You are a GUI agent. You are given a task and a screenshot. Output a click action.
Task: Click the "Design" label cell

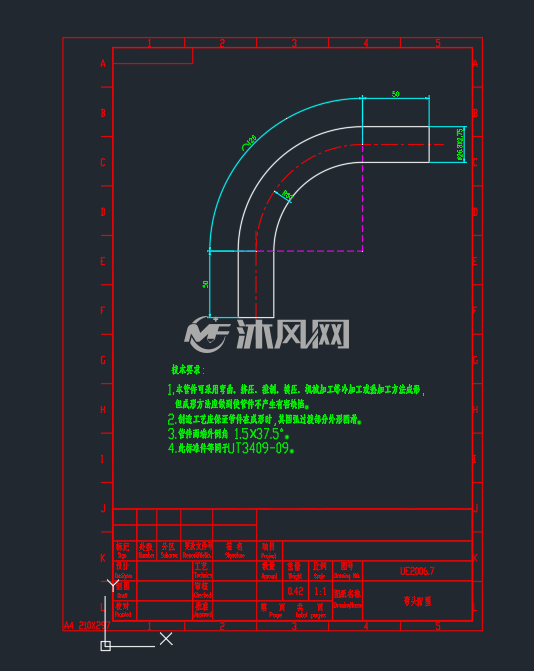[124, 570]
